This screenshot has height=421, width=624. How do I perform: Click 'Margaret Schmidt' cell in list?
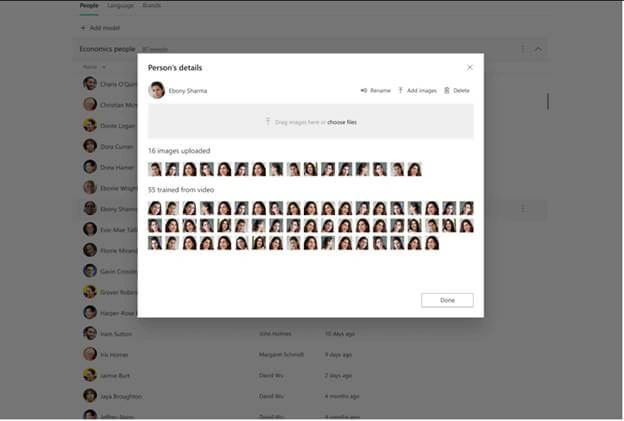click(281, 354)
